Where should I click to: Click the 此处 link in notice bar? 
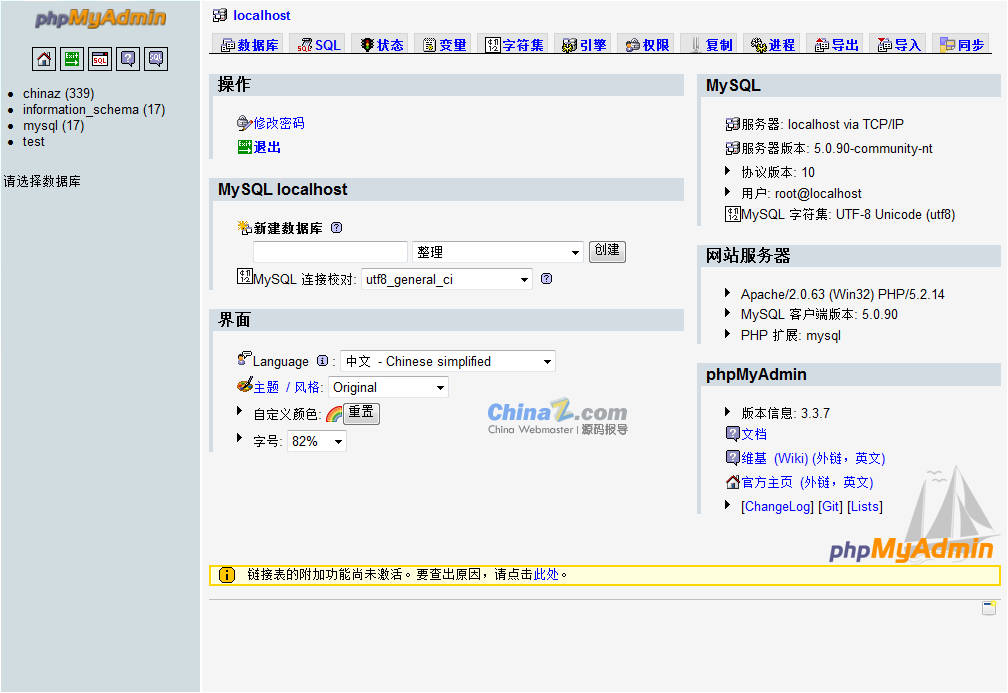pyautogui.click(x=546, y=574)
